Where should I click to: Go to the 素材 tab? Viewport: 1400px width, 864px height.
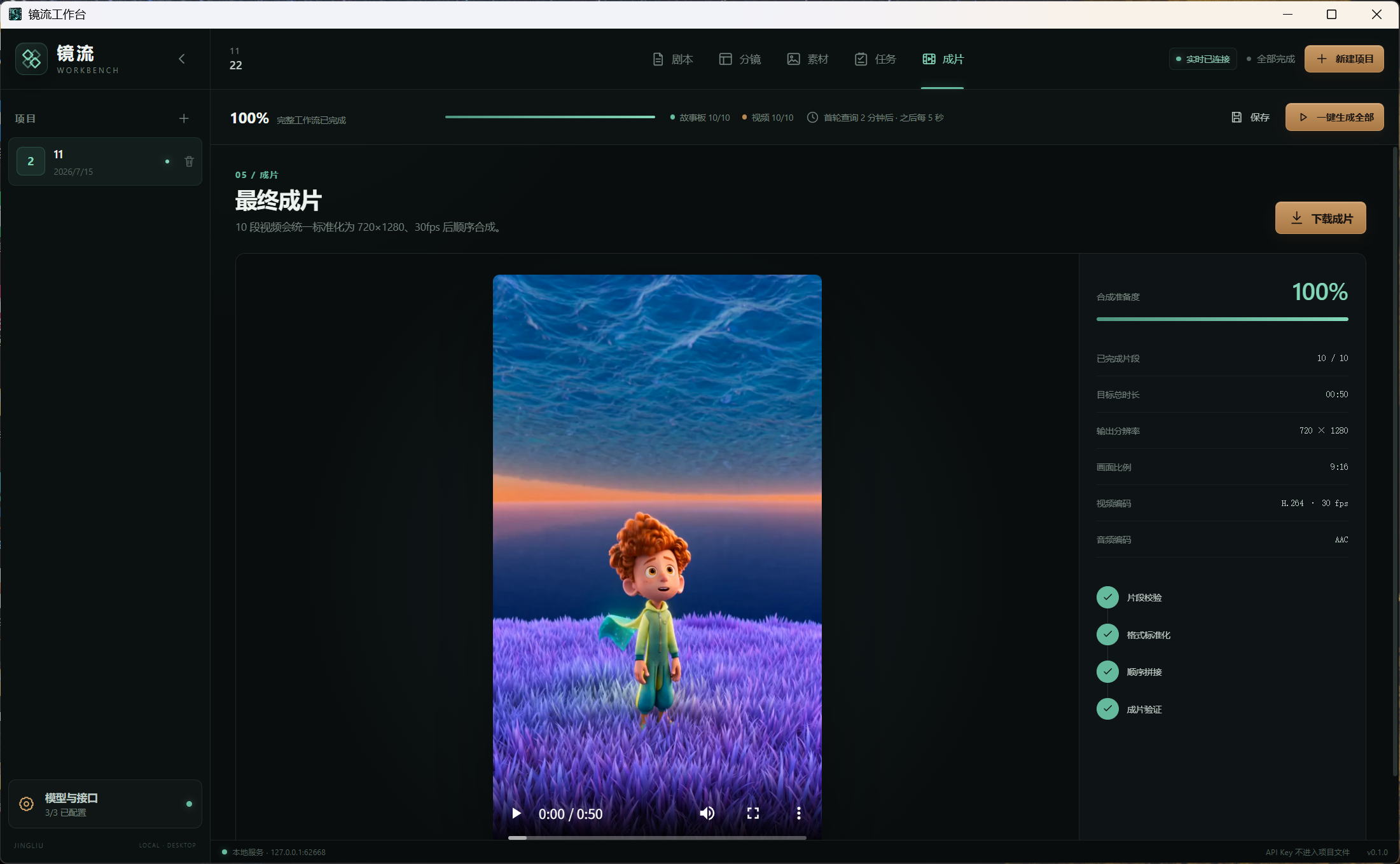(808, 59)
